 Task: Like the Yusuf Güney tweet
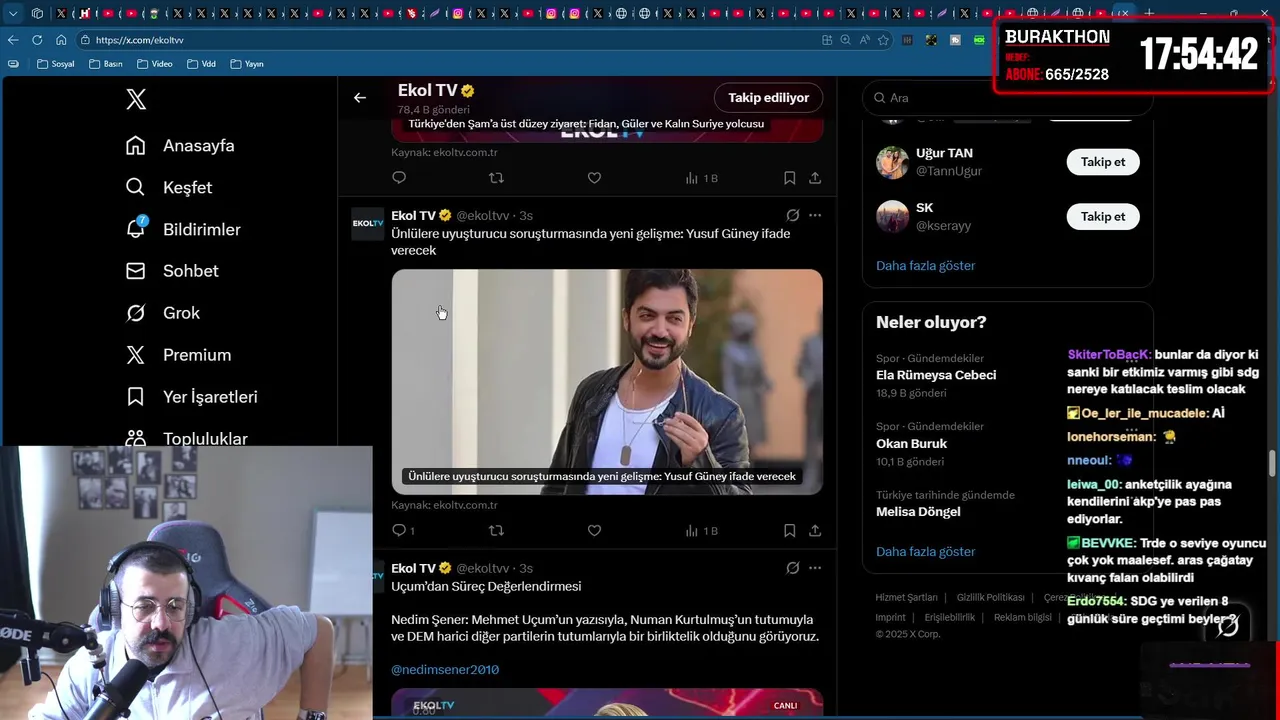pyautogui.click(x=594, y=530)
